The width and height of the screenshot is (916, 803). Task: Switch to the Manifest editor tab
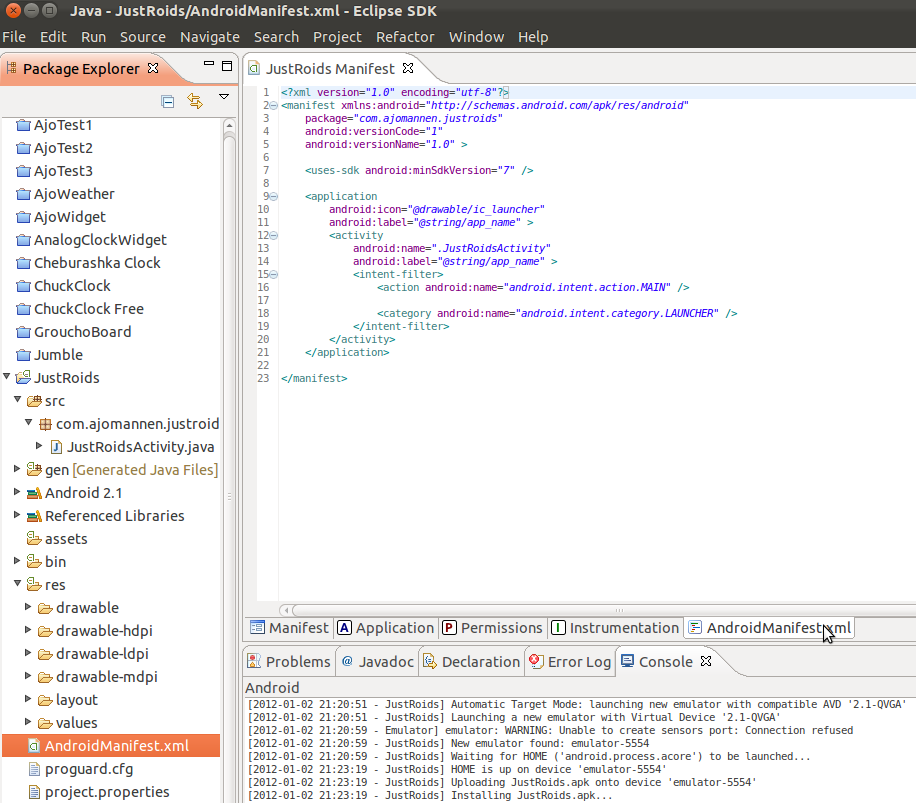[289, 628]
